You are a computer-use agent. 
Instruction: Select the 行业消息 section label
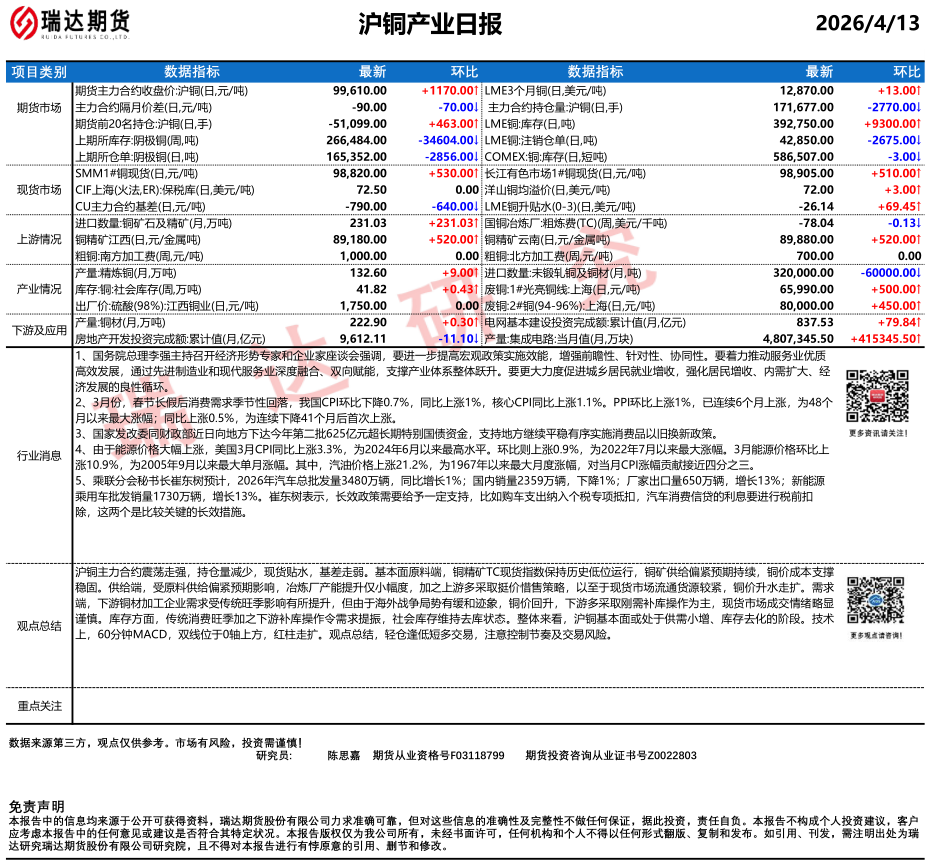click(39, 456)
